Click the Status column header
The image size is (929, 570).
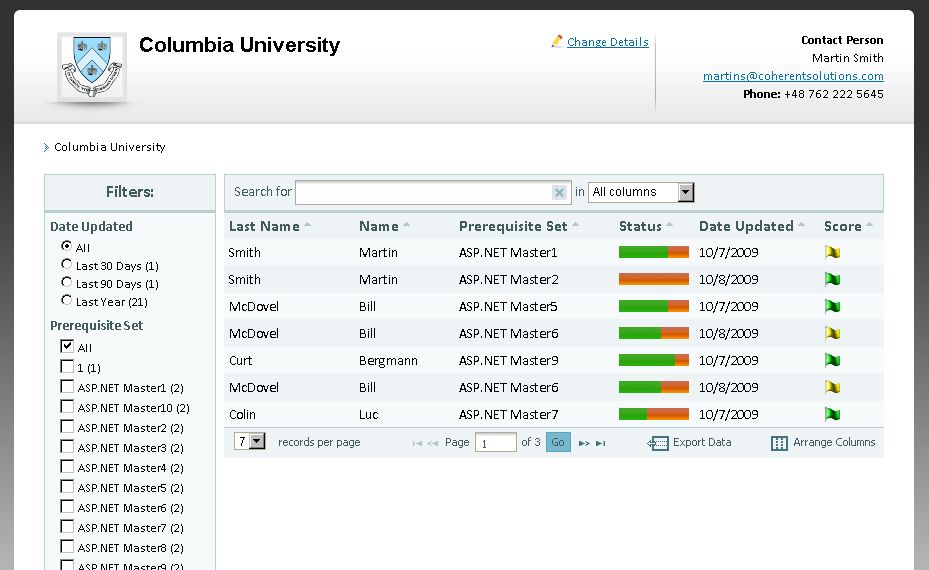pyautogui.click(x=640, y=226)
